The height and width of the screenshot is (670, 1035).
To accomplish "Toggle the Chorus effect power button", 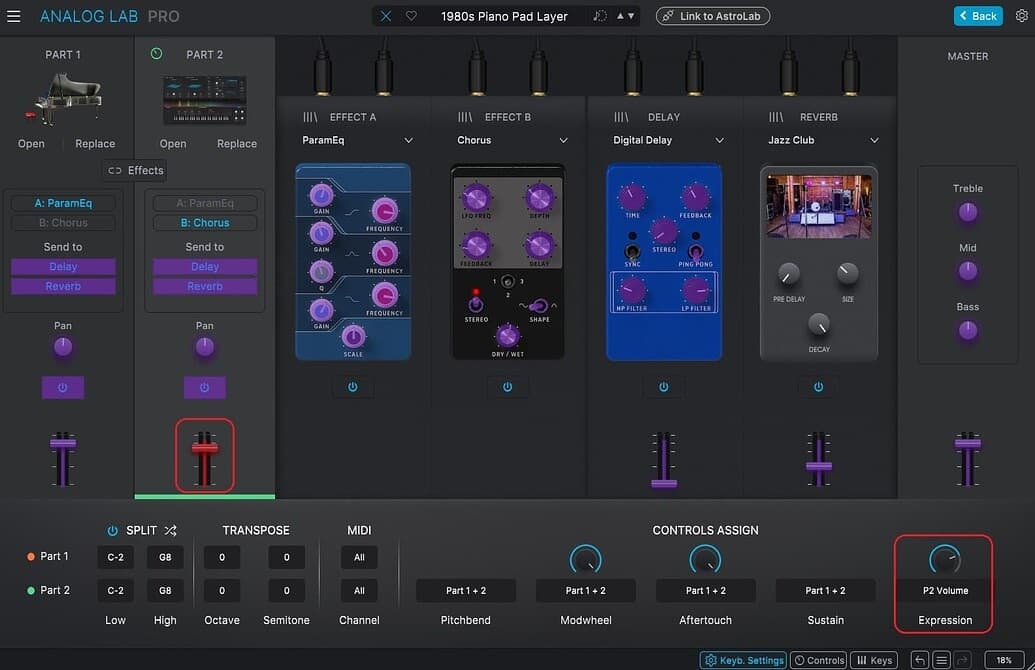I will click(508, 387).
